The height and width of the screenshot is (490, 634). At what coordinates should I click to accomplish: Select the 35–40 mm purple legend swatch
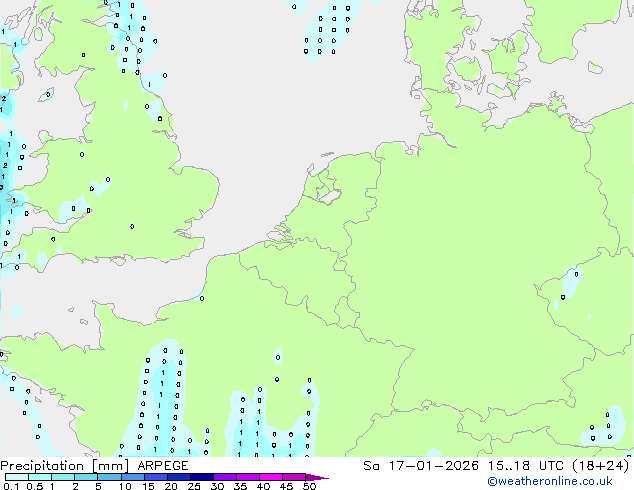tap(247, 477)
